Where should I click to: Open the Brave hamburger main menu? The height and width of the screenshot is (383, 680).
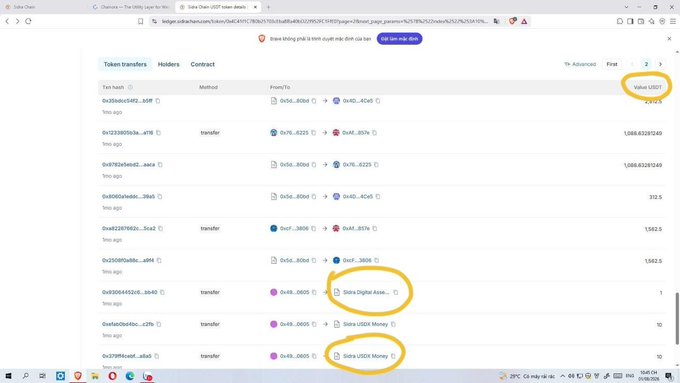pos(673,21)
